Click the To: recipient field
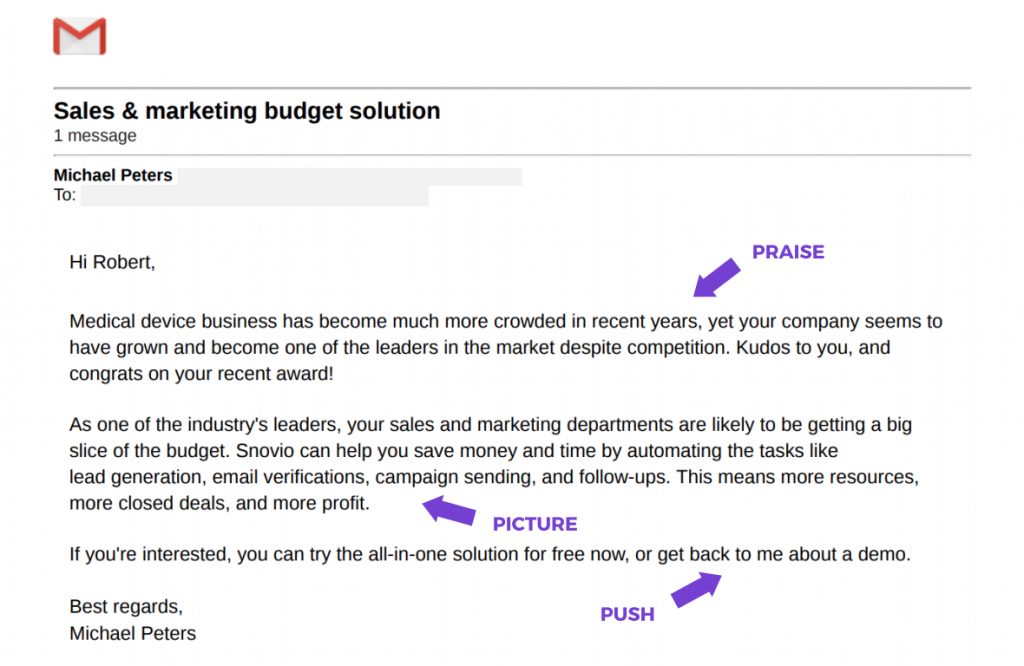 [x=66, y=195]
